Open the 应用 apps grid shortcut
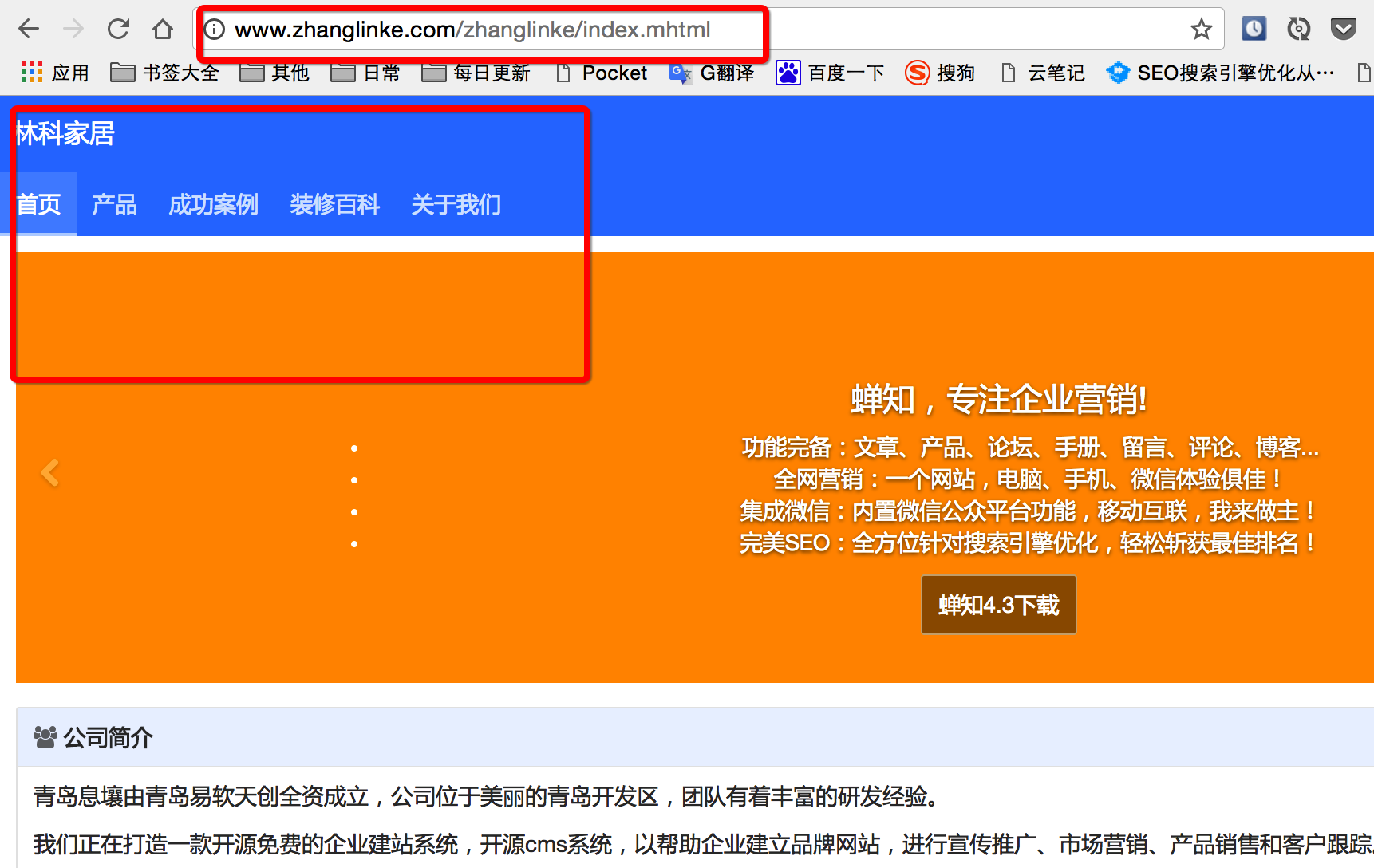 pos(54,73)
